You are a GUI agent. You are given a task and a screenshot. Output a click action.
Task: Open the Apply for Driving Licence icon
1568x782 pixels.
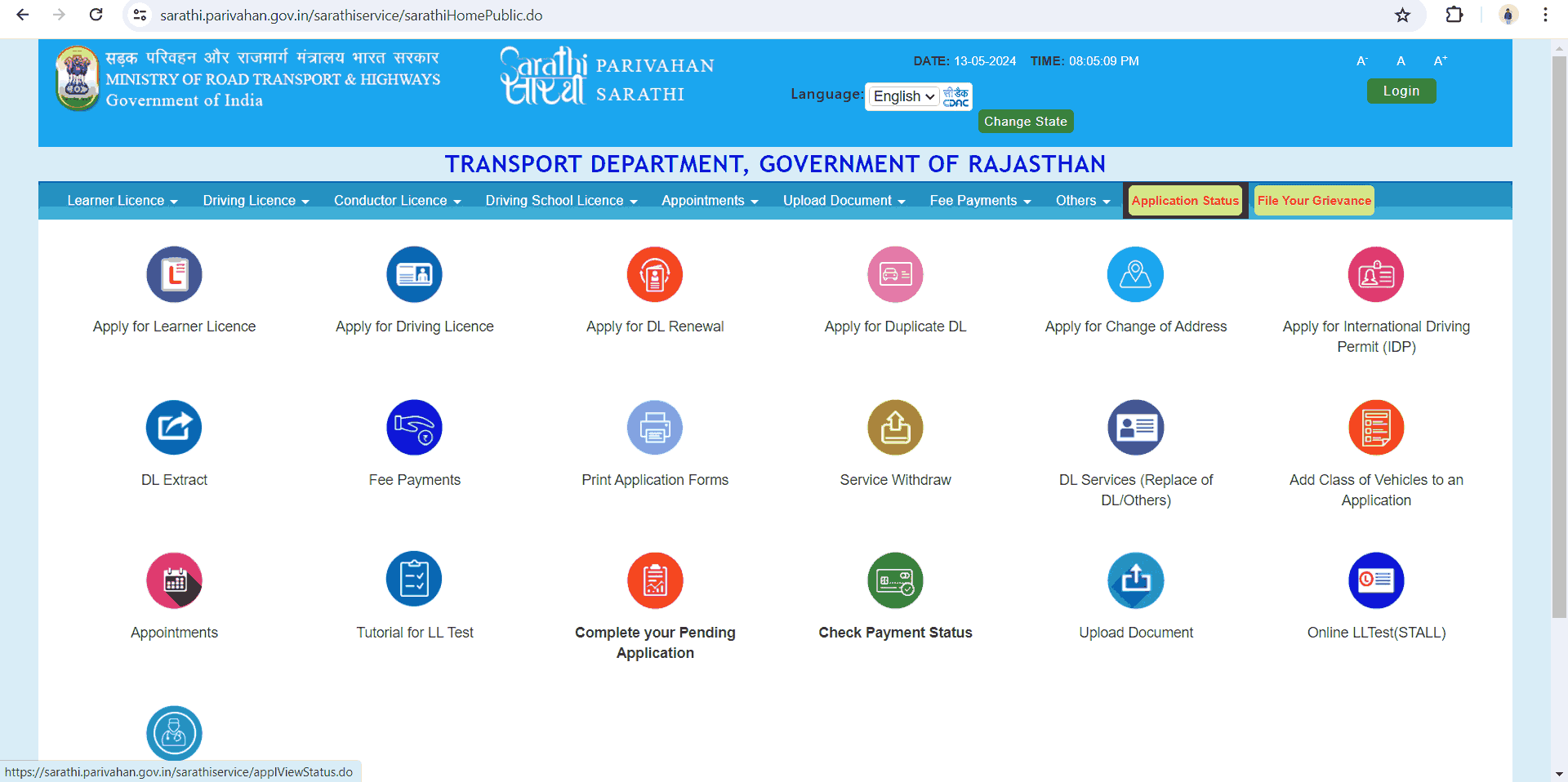(414, 274)
